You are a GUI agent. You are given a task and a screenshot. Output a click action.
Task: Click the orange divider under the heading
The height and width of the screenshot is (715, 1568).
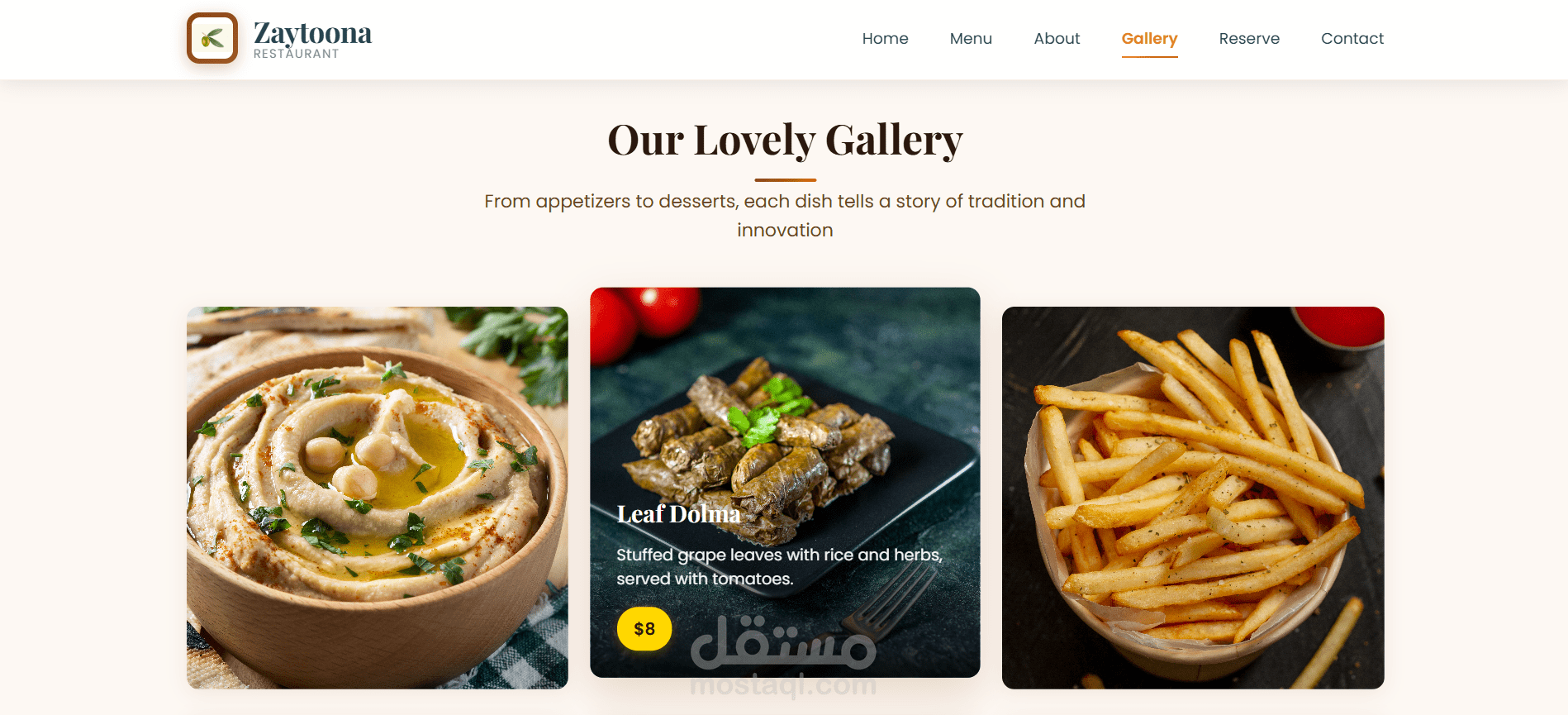785,179
